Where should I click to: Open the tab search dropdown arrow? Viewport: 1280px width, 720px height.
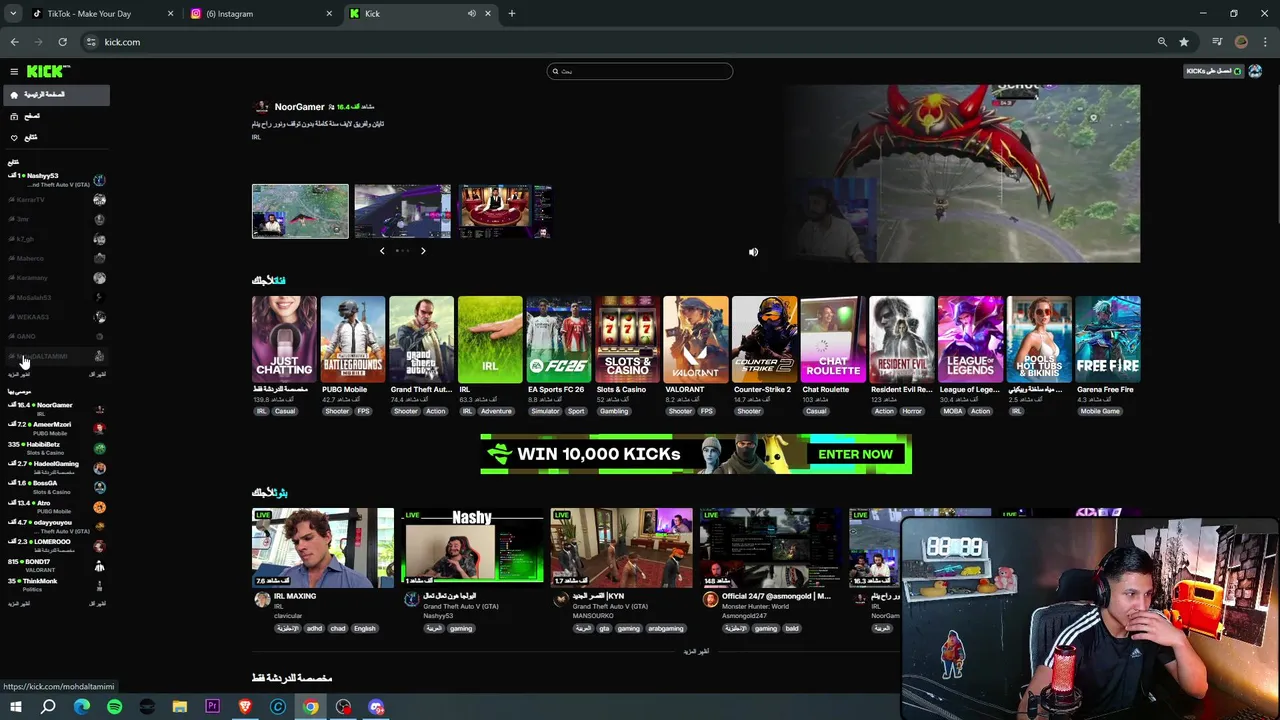[13, 13]
